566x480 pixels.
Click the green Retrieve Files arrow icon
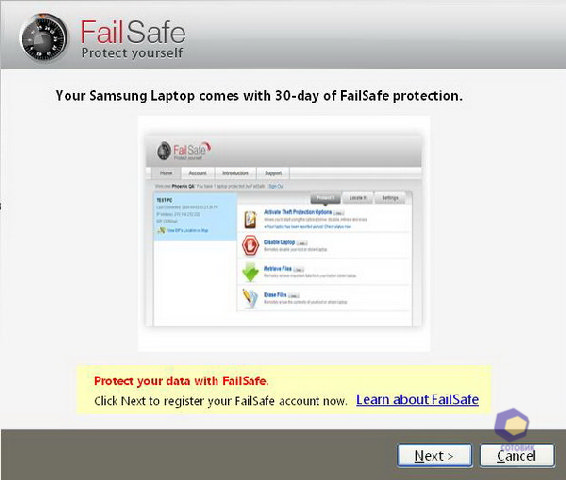tap(251, 272)
